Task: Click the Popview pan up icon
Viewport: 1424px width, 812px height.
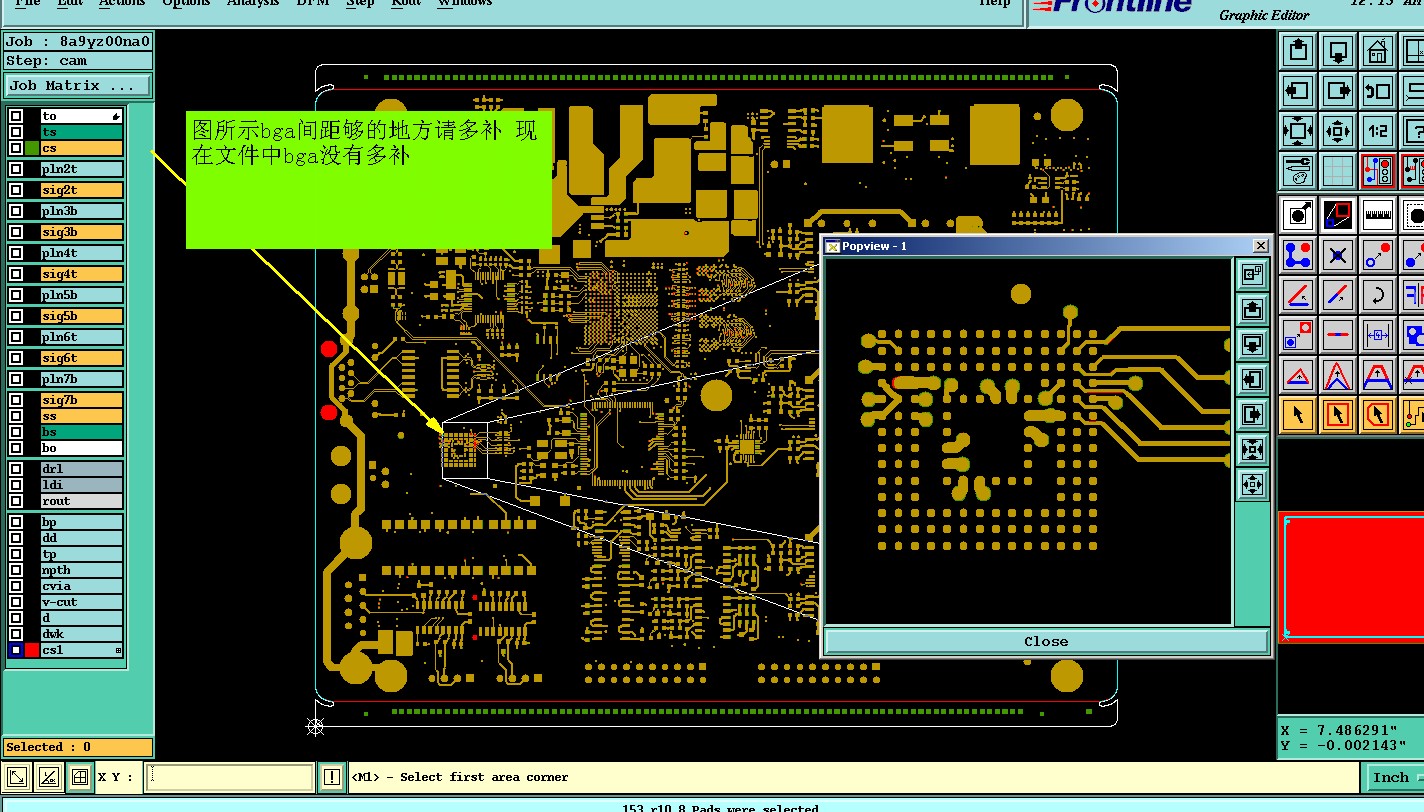Action: point(1253,309)
